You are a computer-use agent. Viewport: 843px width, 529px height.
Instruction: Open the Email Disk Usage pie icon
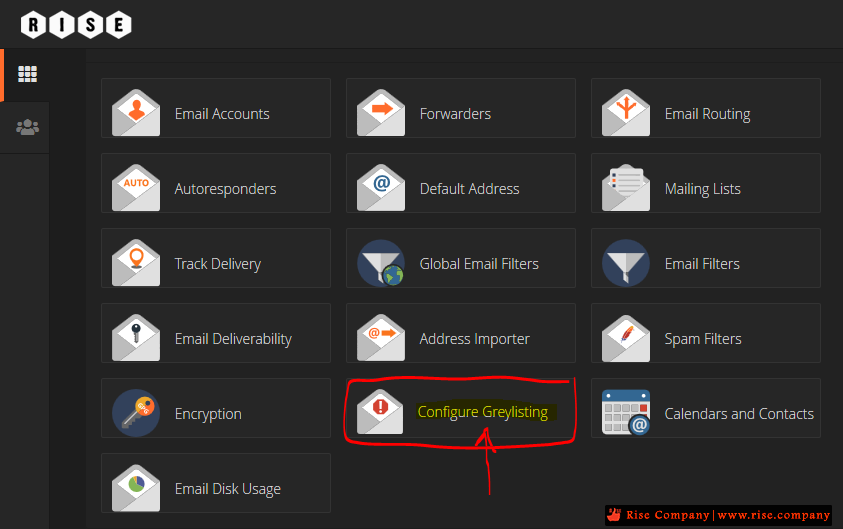(x=136, y=488)
